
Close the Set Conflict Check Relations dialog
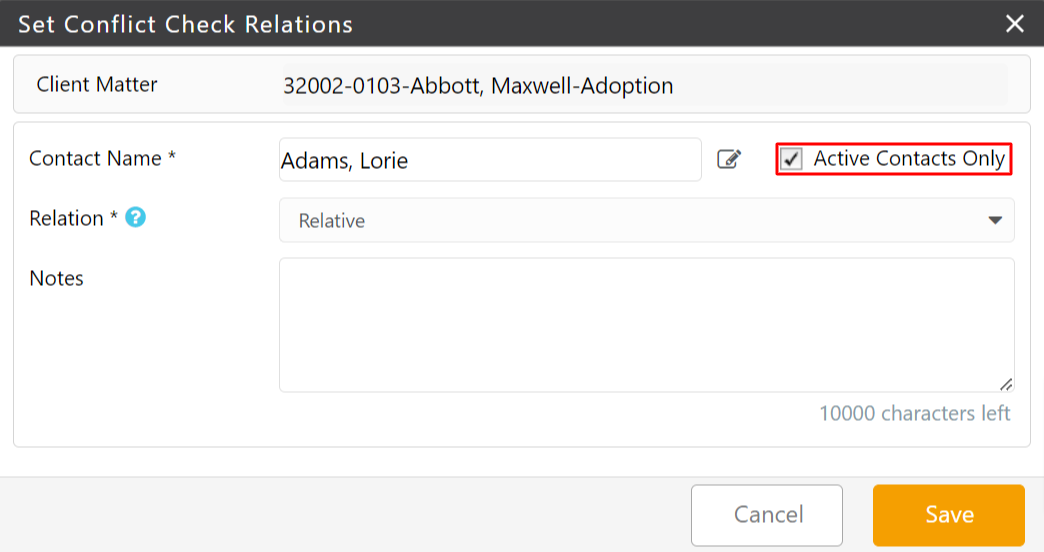(1015, 23)
